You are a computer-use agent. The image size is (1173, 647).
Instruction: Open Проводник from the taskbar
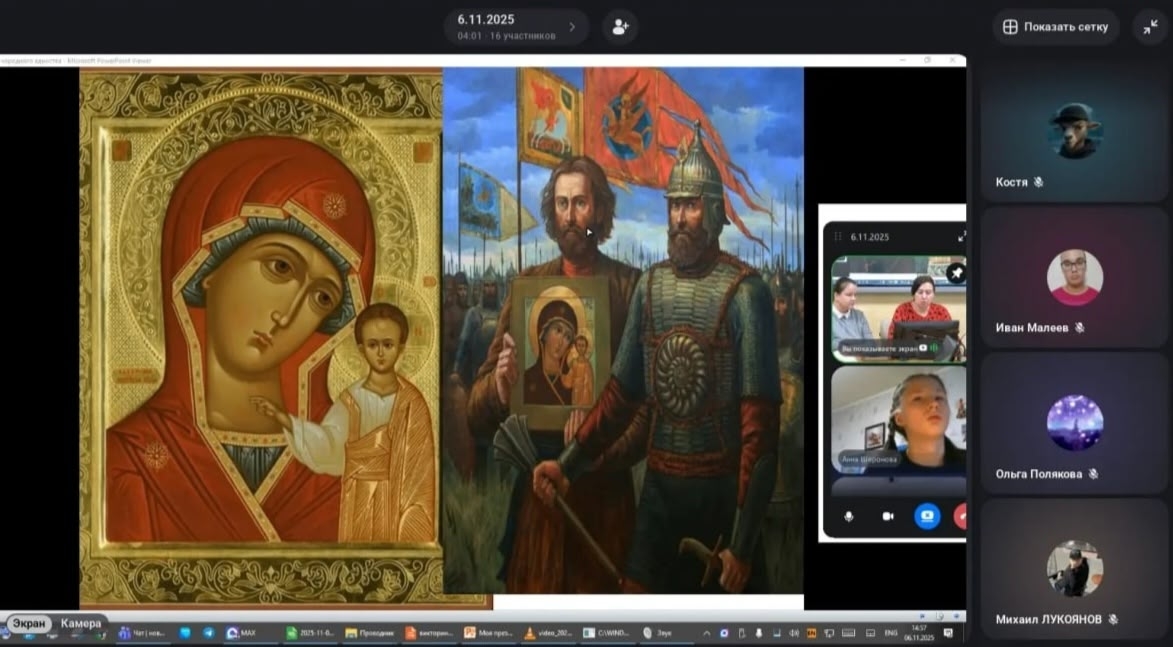click(x=369, y=633)
